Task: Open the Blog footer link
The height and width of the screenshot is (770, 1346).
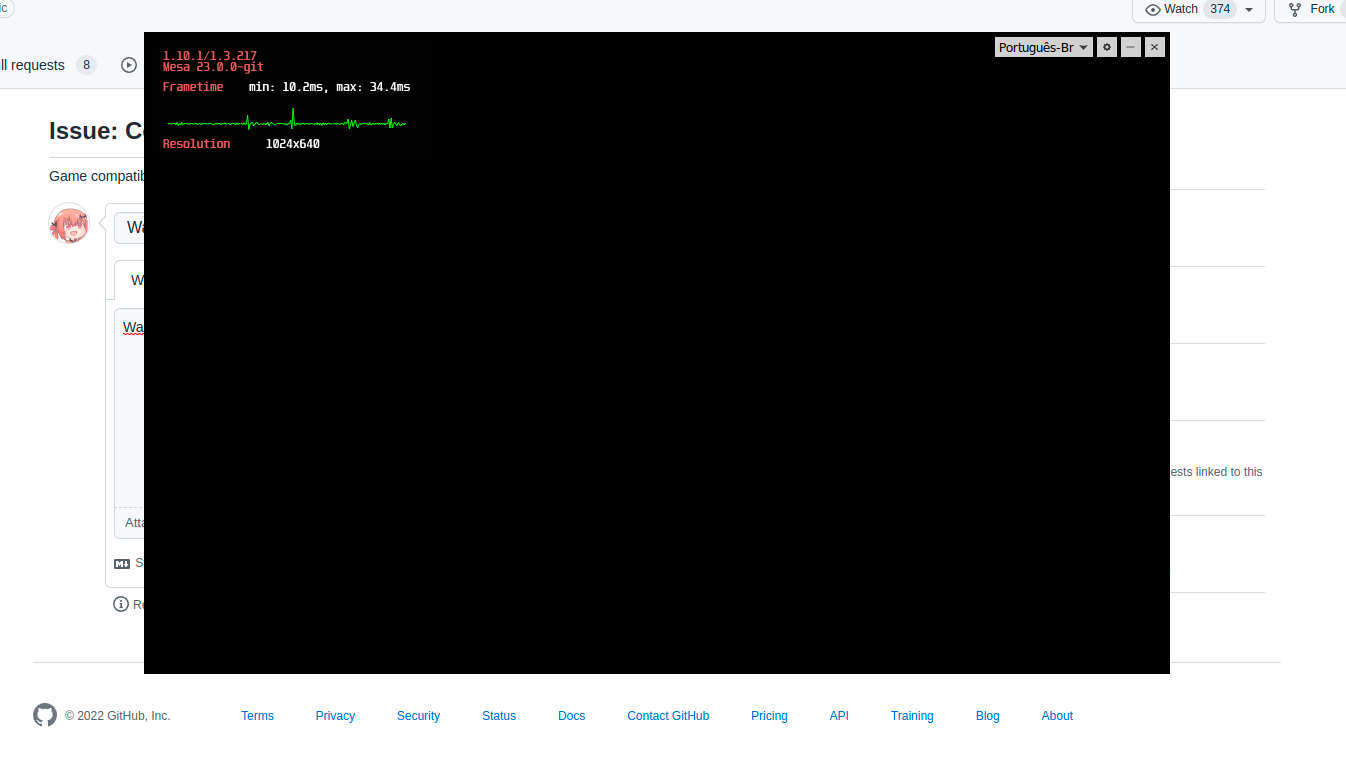Action: (987, 716)
